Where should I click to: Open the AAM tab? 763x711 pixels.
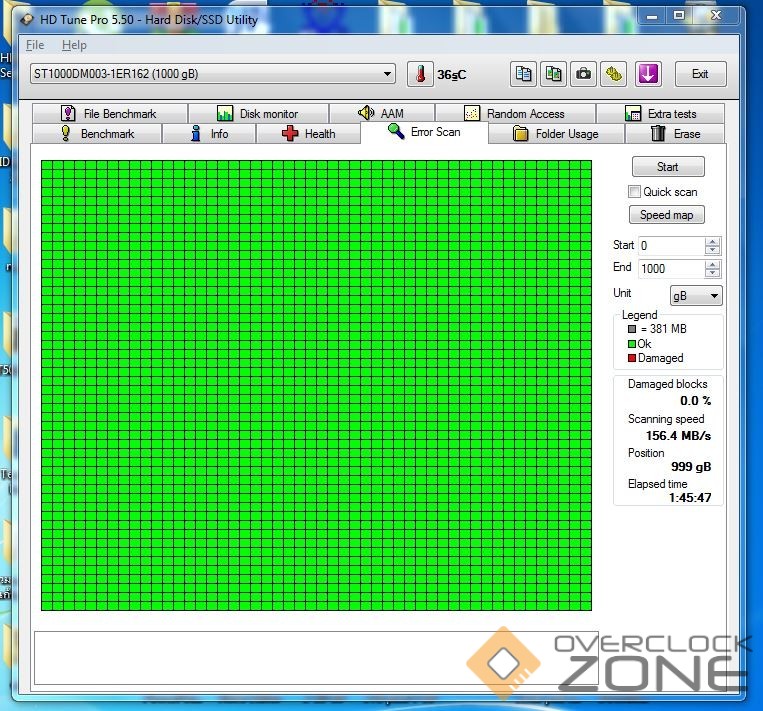pyautogui.click(x=382, y=113)
